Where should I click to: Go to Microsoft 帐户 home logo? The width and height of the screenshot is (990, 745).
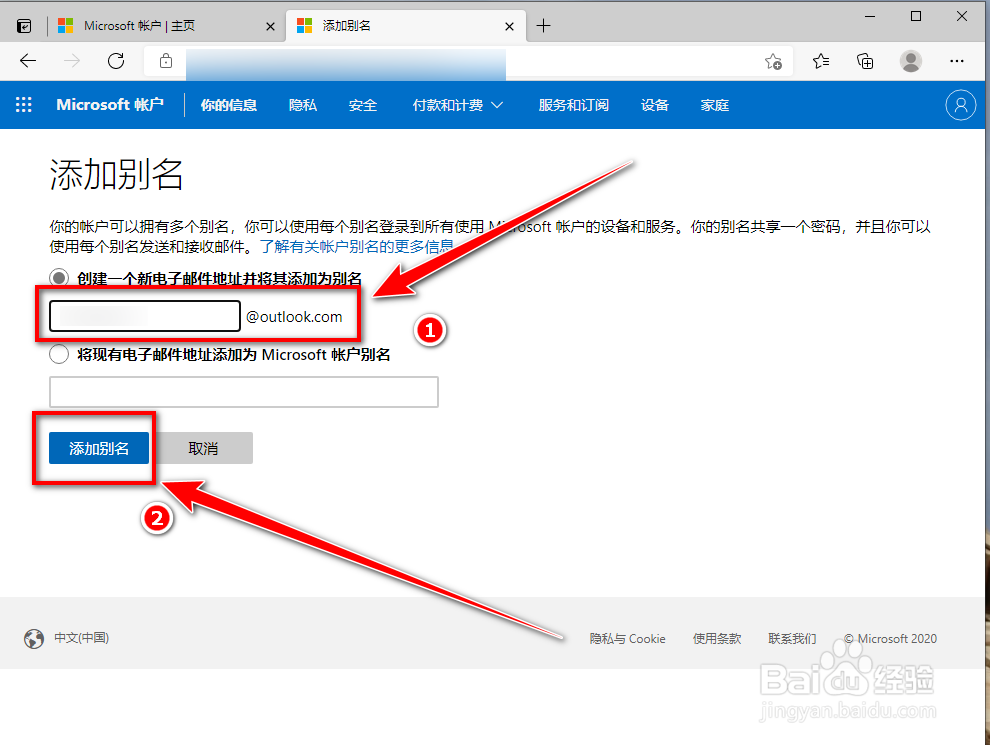pos(110,105)
